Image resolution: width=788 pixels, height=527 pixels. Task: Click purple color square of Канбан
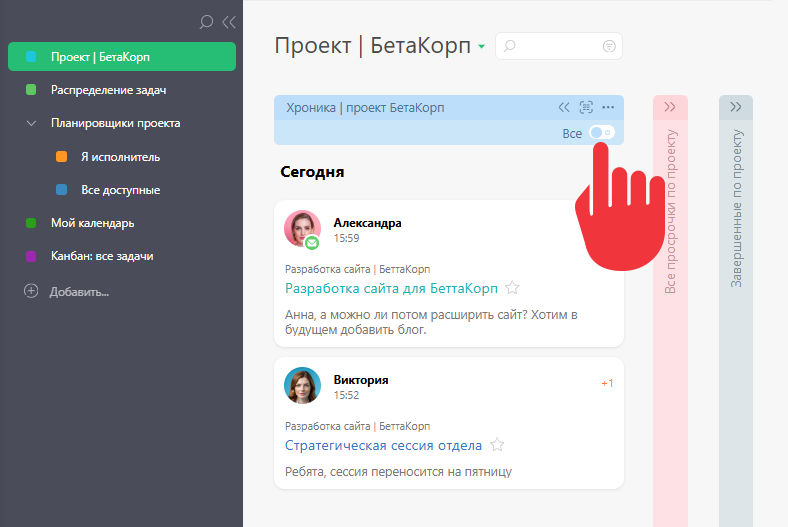click(31, 256)
